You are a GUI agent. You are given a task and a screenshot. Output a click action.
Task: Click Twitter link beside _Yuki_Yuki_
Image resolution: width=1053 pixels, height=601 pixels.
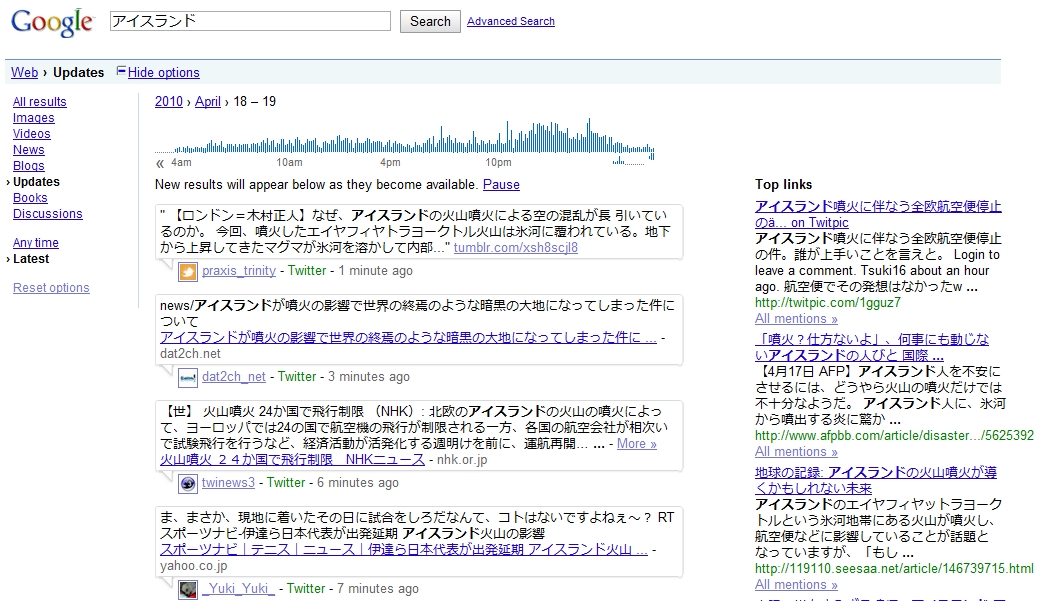click(x=306, y=589)
